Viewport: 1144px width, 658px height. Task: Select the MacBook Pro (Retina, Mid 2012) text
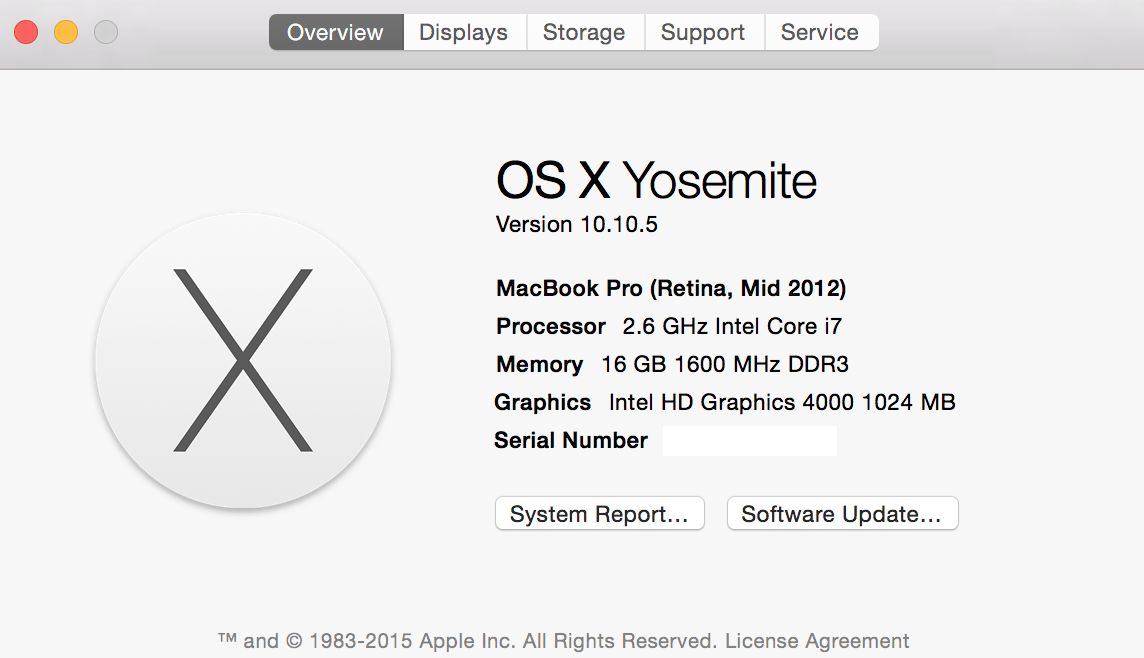[x=670, y=288]
